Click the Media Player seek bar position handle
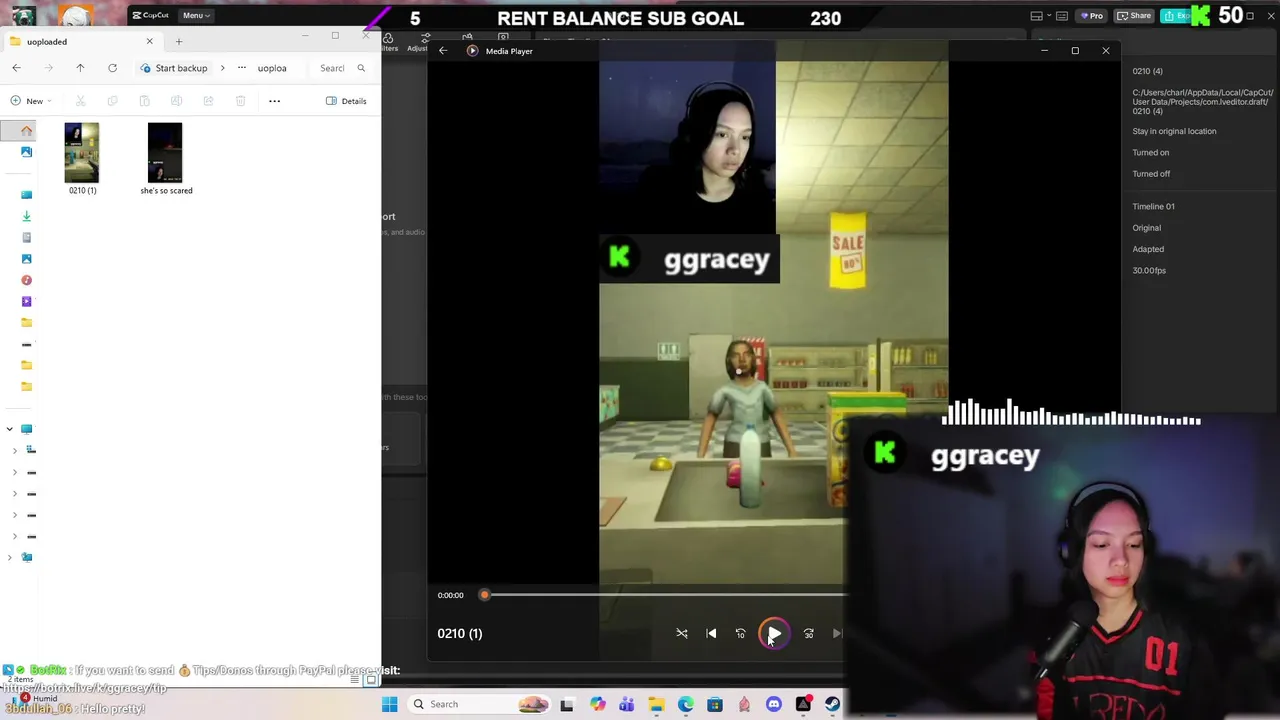 tap(484, 595)
